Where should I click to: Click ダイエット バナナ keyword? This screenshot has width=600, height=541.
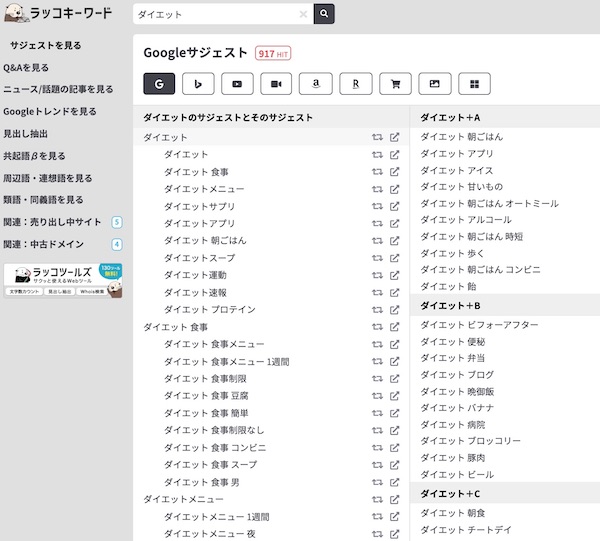click(457, 408)
